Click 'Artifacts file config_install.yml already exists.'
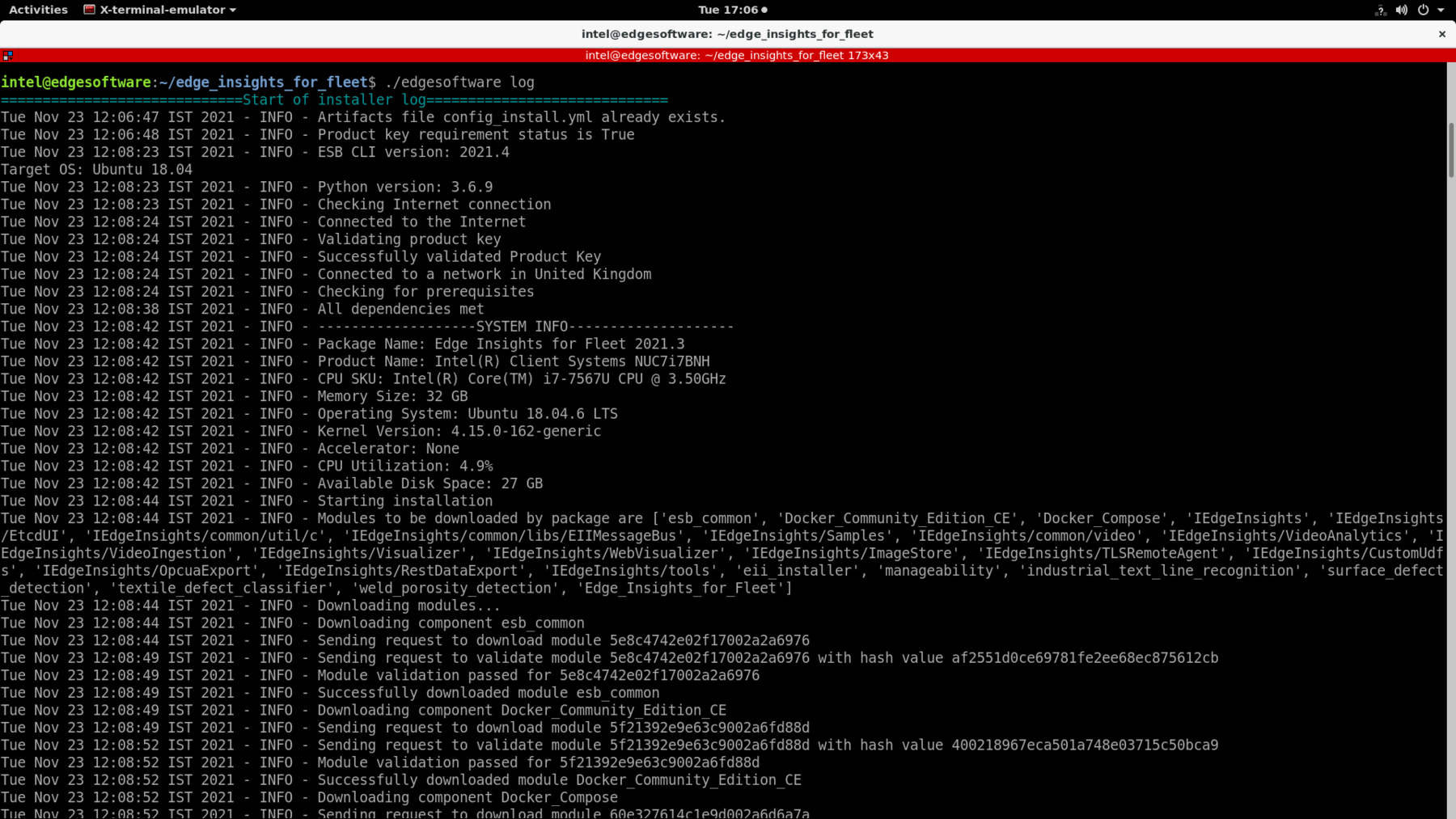The image size is (1456, 819). click(522, 117)
